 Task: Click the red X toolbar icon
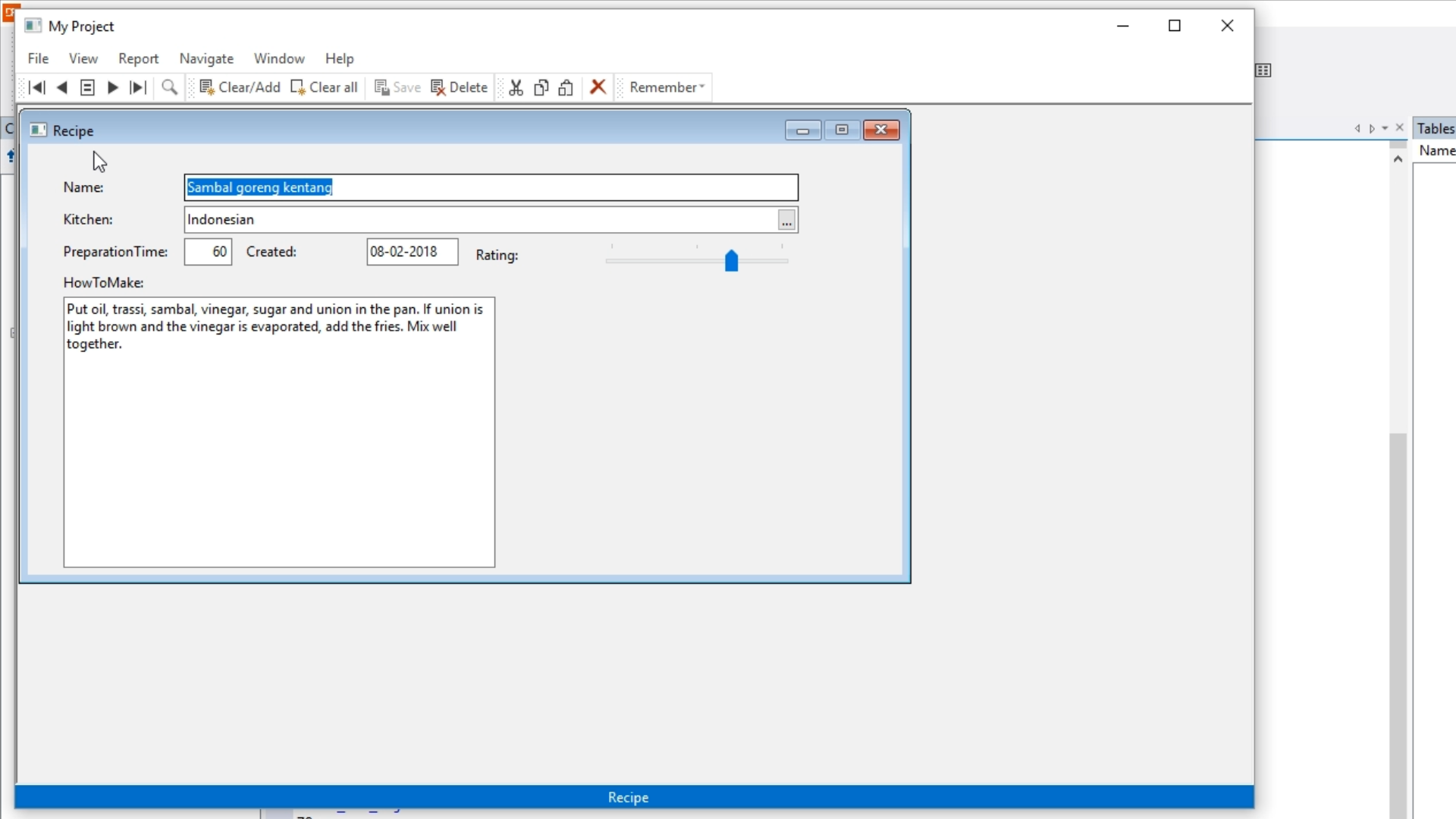tap(598, 87)
